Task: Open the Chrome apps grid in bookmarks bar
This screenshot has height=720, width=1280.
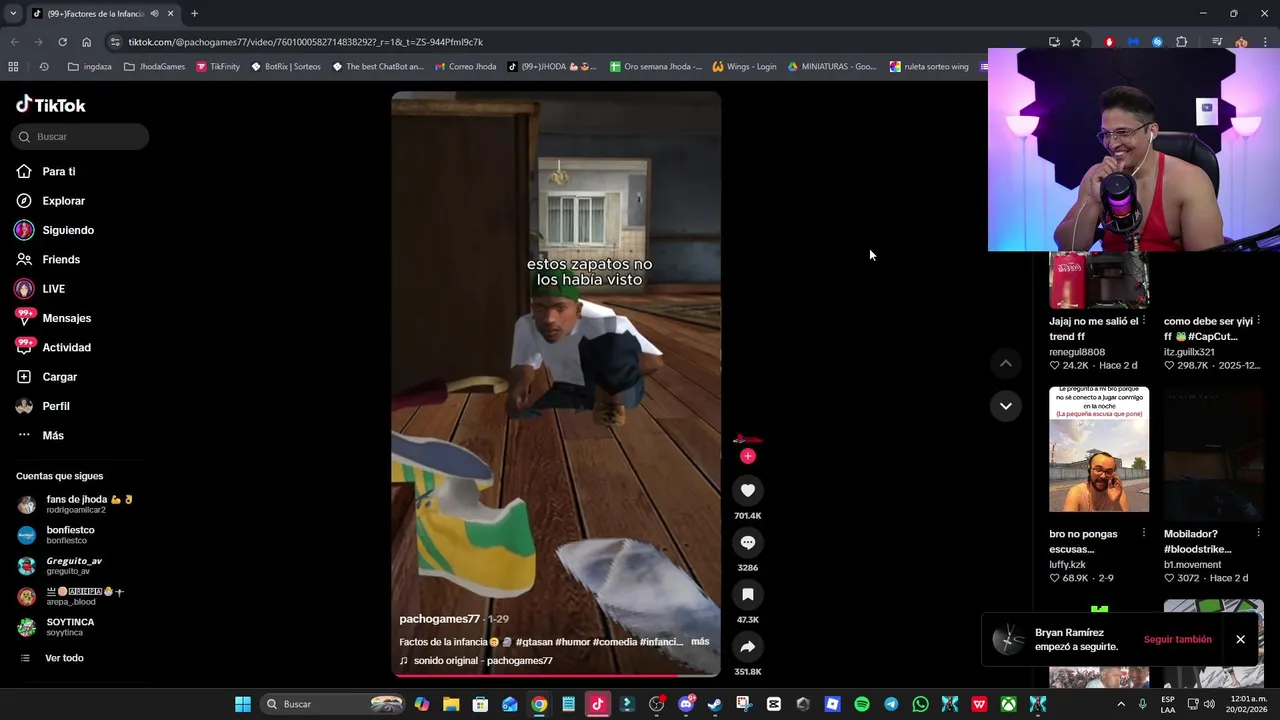Action: 13,67
